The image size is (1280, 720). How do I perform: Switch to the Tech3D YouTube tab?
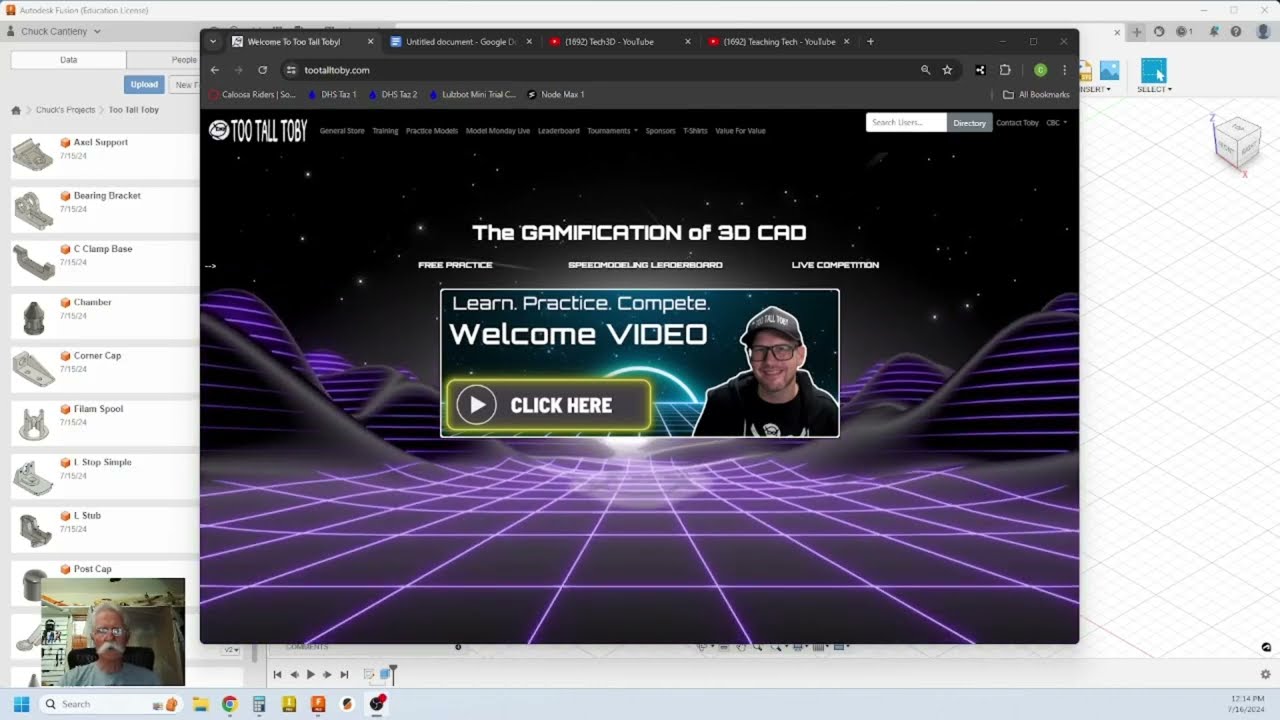click(x=620, y=42)
